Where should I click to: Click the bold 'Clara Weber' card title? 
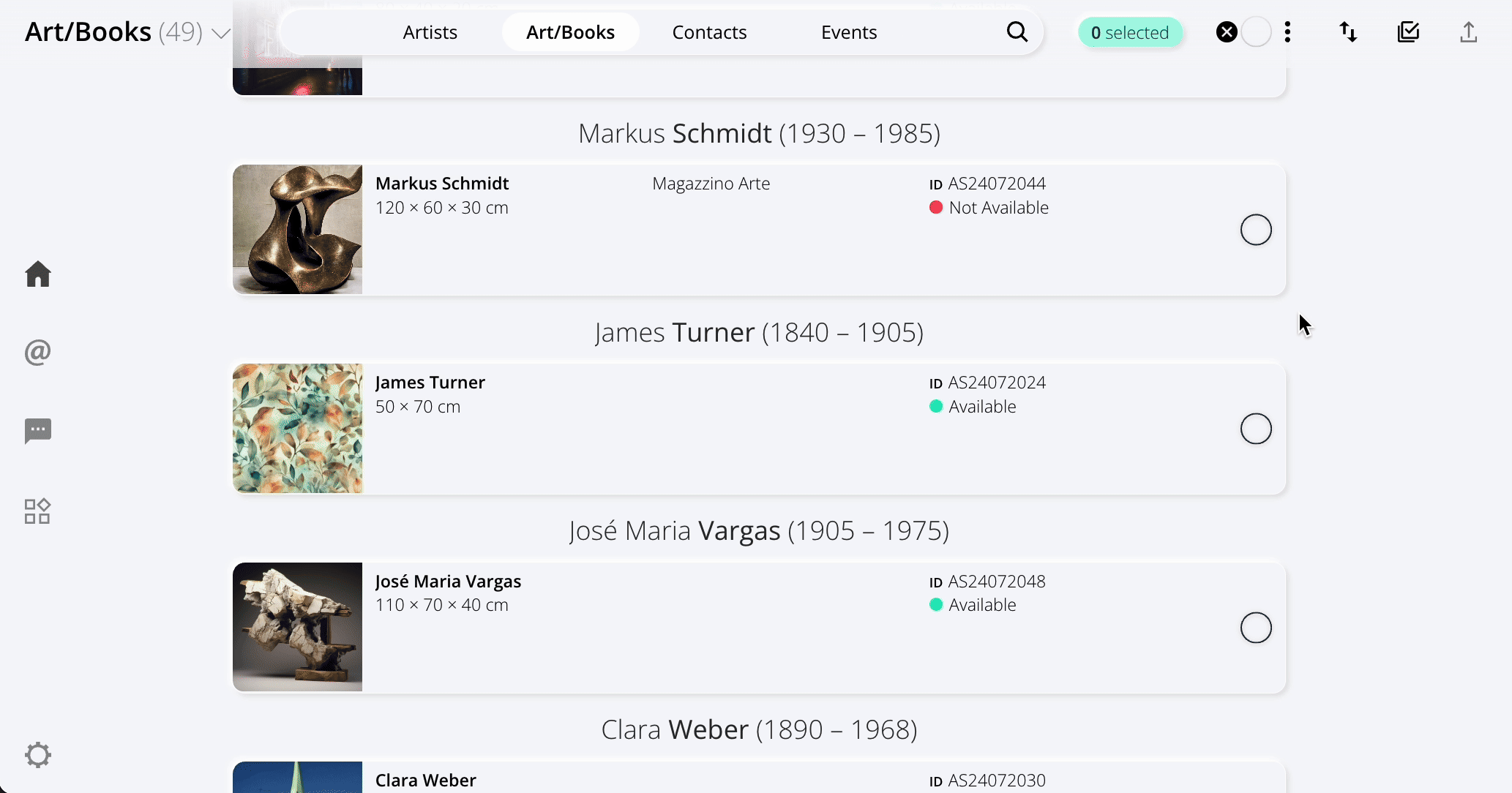point(426,781)
